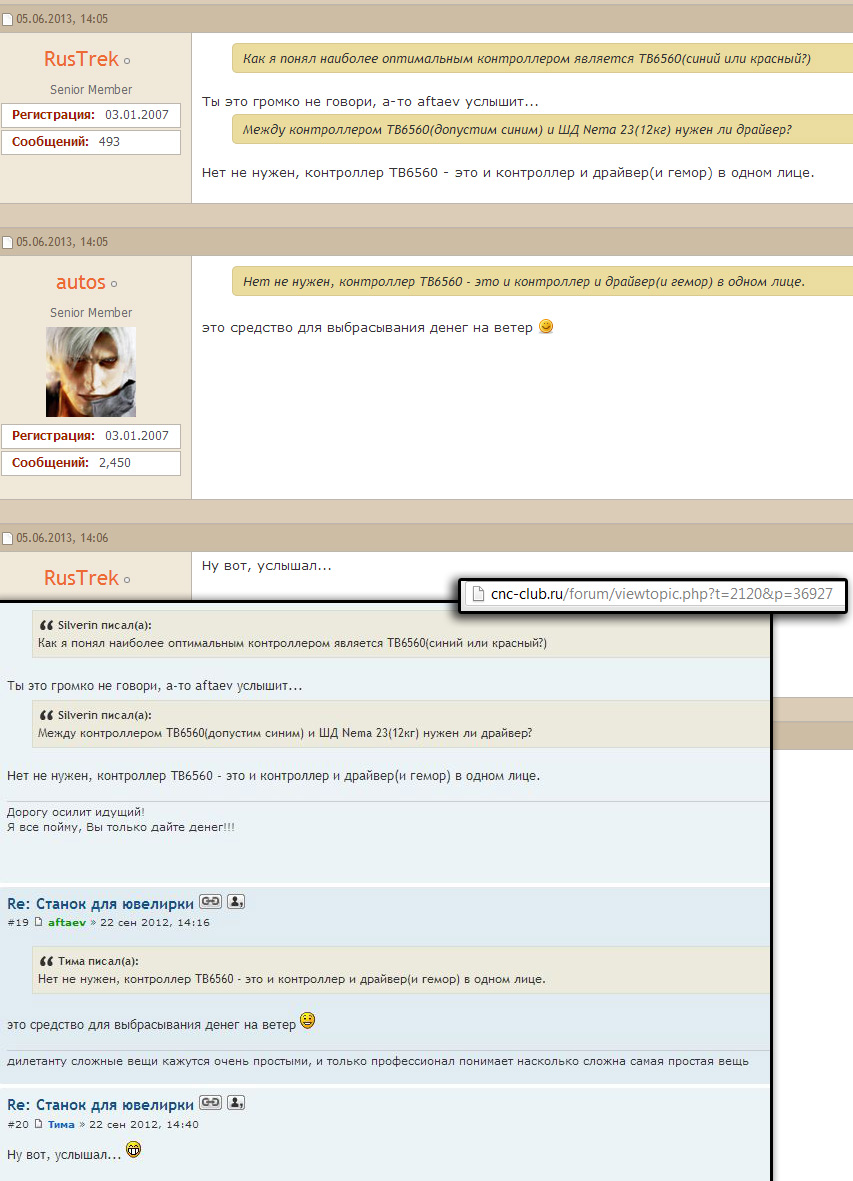This screenshot has height=1181, width=853.
Task: Click emoticon after 'денег на ветер' in post #19
Action: 307,1021
